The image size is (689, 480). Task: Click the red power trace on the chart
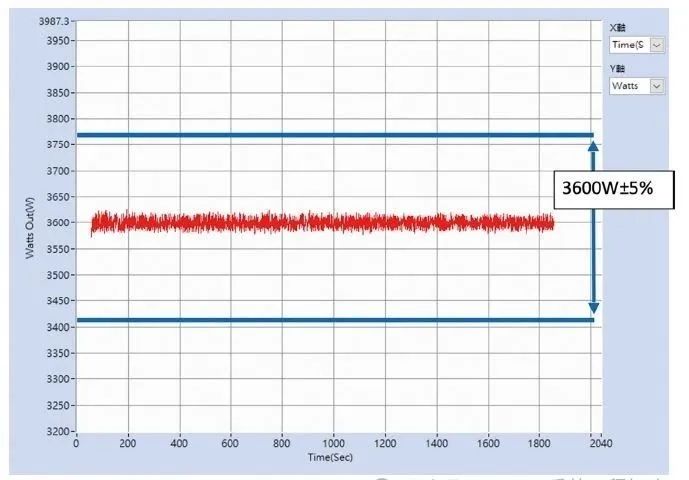pyautogui.click(x=320, y=222)
